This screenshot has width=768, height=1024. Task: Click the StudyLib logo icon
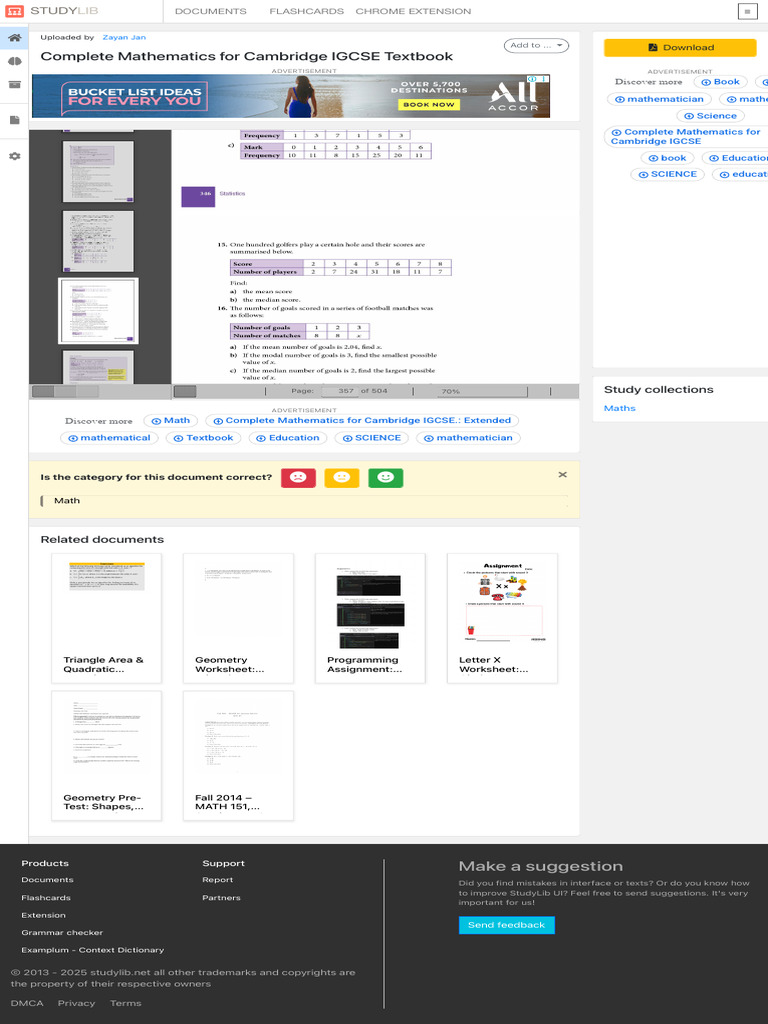[14, 11]
